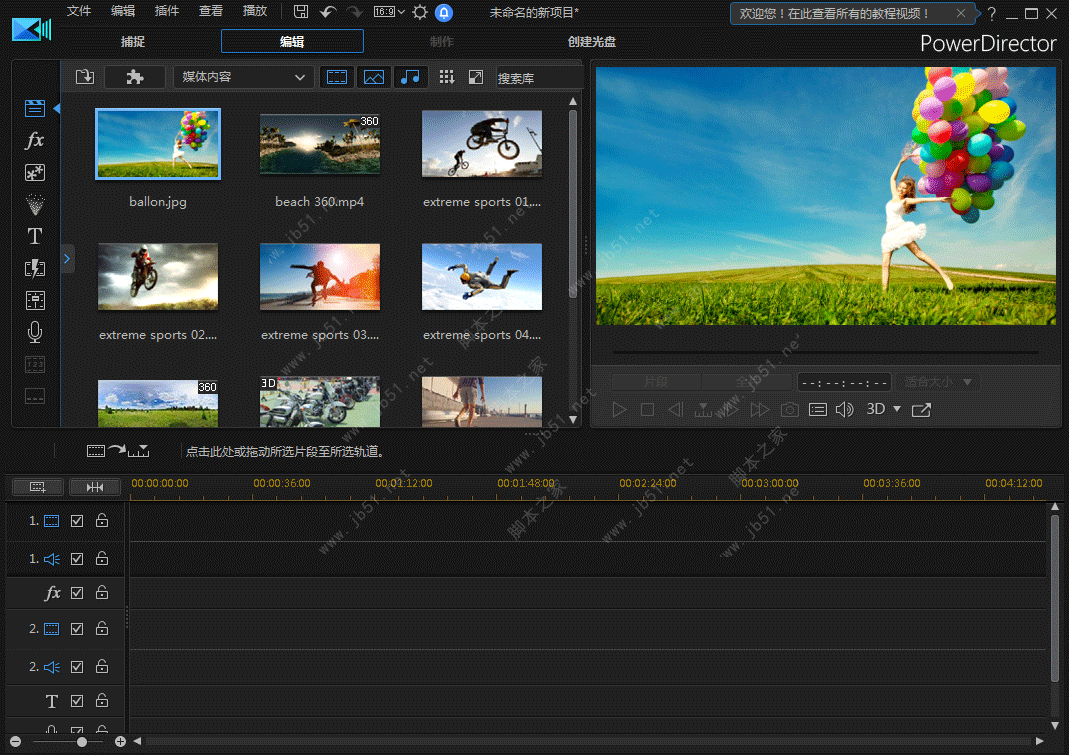Click the plugins puzzle piece button
This screenshot has height=755, width=1069.
tap(135, 77)
